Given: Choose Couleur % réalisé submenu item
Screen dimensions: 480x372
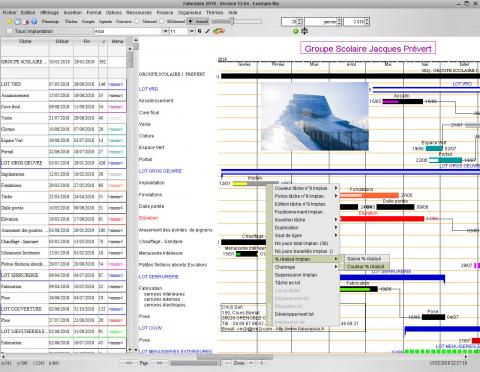Looking at the screenshot, I should (366, 267).
